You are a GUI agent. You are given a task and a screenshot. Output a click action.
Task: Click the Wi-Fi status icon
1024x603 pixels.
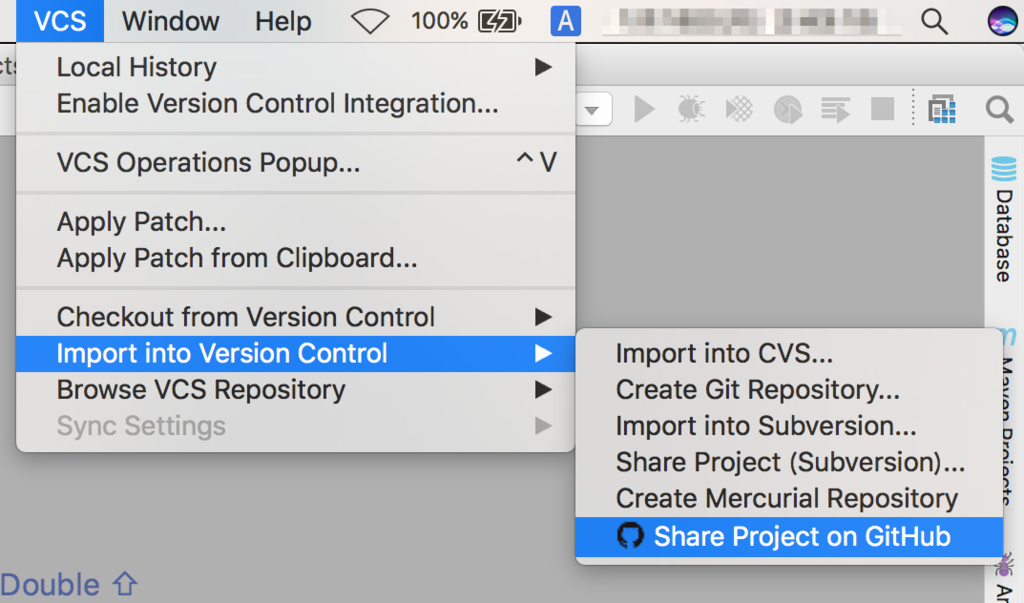coord(370,21)
